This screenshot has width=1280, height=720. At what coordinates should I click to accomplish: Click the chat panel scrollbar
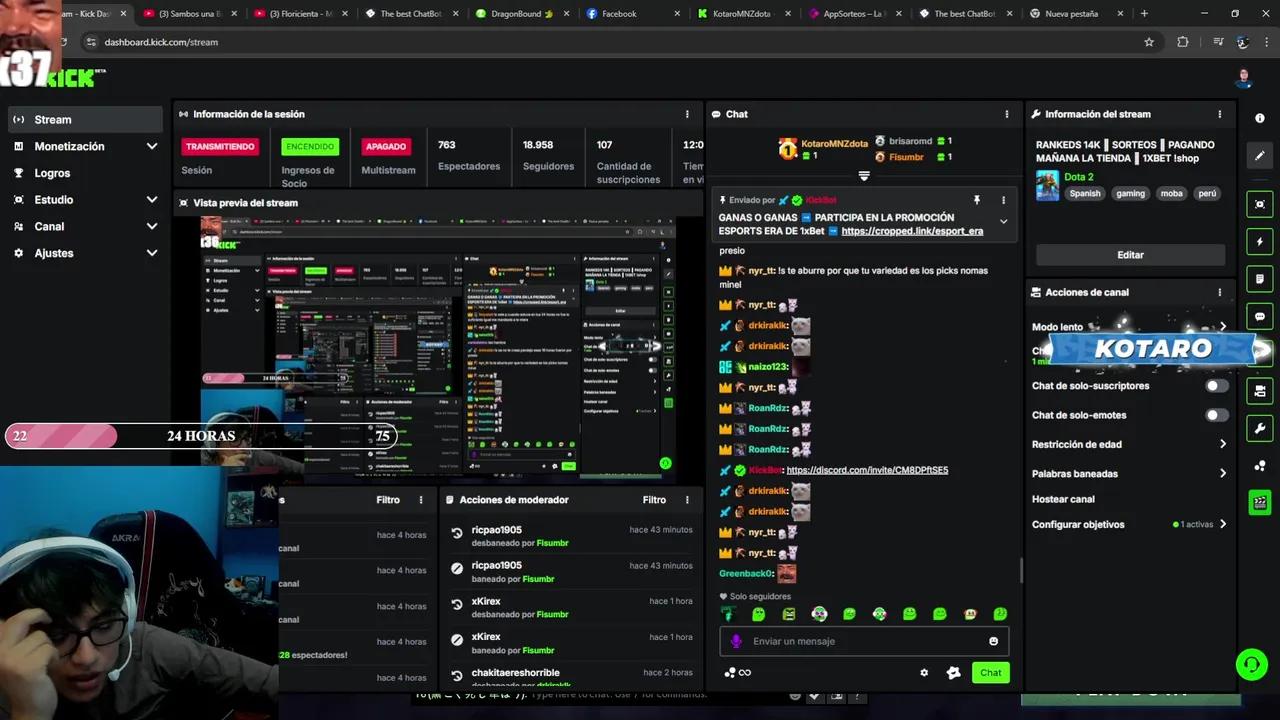tap(1021, 570)
